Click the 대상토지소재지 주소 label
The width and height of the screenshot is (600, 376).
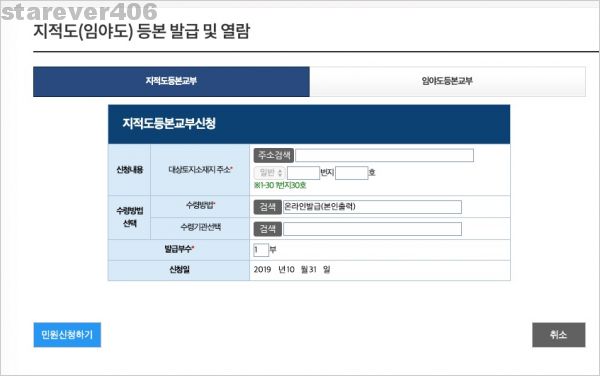(201, 169)
